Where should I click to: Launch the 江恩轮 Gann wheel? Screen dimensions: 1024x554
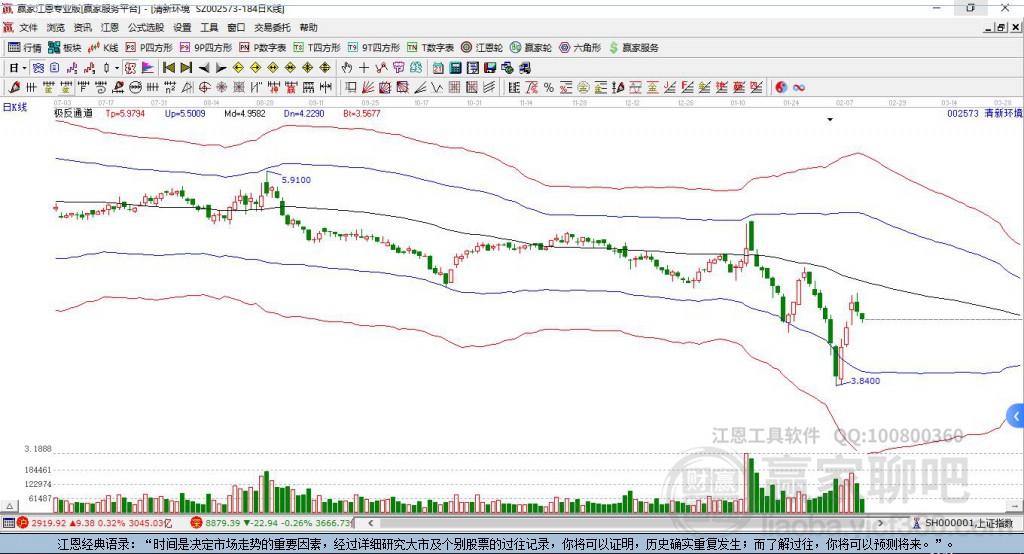pyautogui.click(x=482, y=48)
